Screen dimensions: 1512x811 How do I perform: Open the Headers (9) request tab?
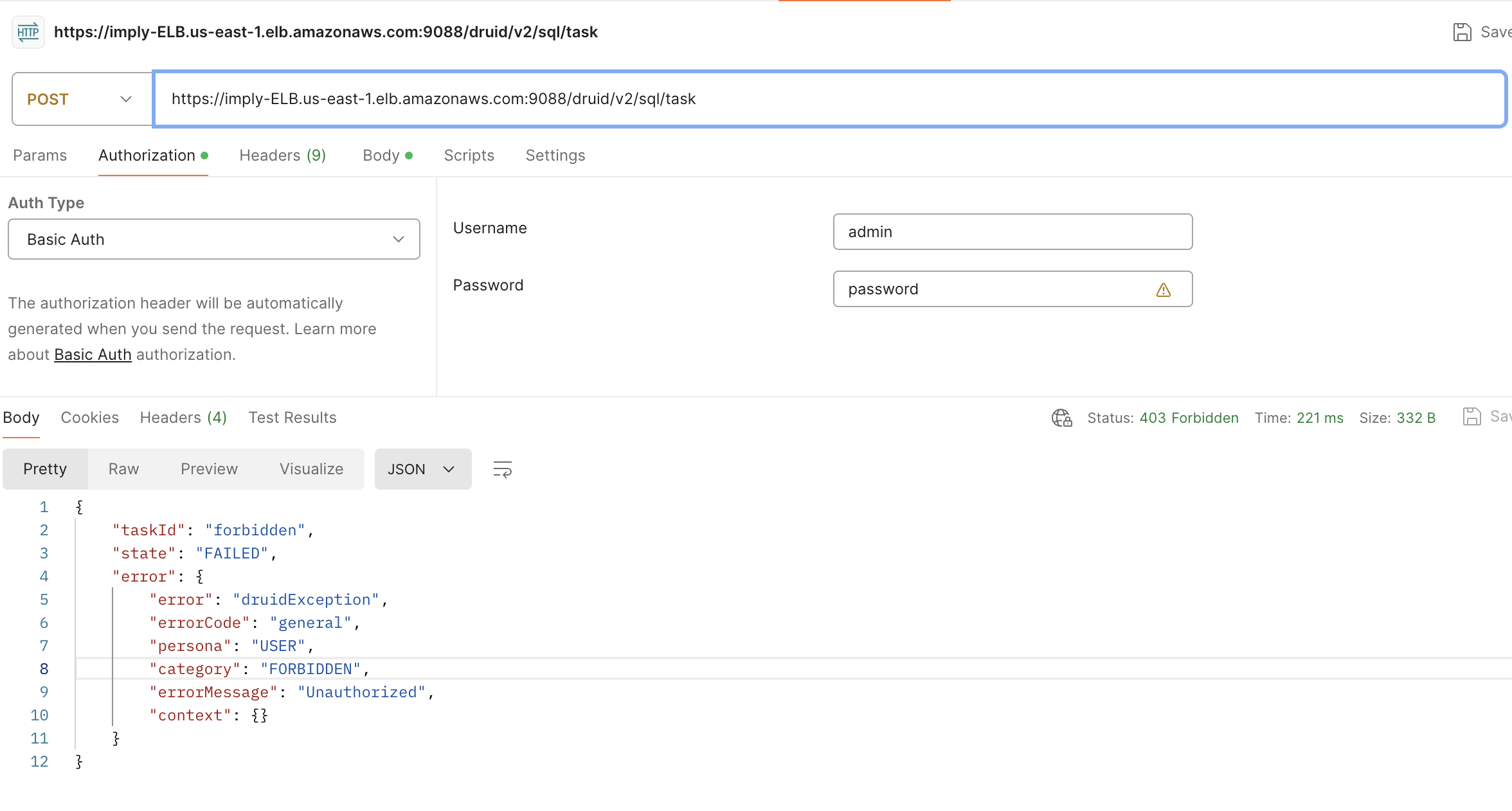283,156
